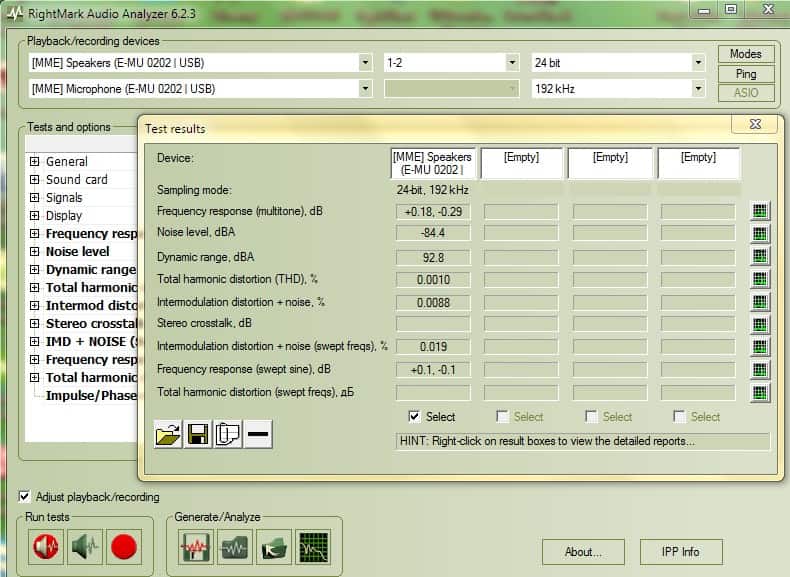Viewport: 790px width, 577px height.
Task: Start the red record-only test button
Action: [x=124, y=546]
